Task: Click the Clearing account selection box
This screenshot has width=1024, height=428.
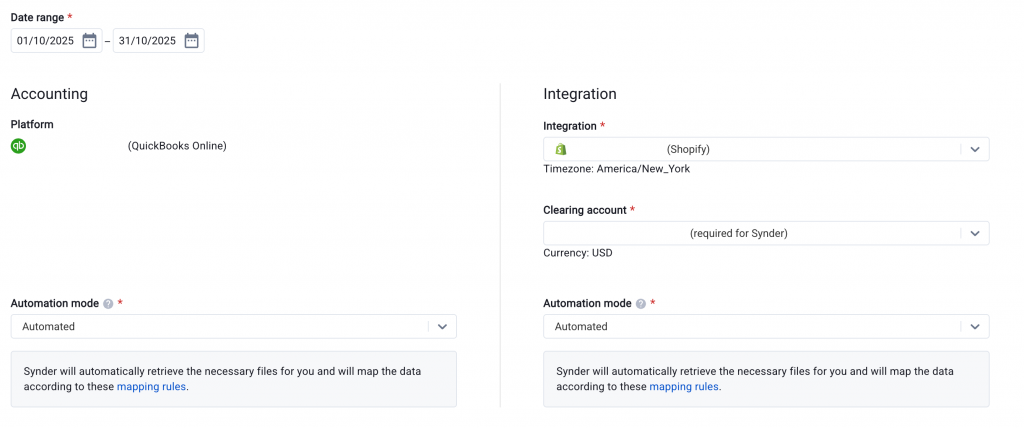Action: (750, 233)
